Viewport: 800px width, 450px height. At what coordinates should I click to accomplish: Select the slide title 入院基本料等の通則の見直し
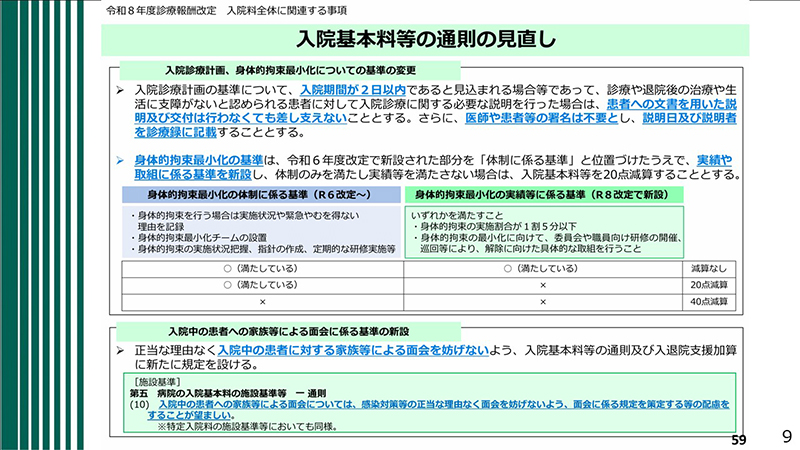coord(427,40)
